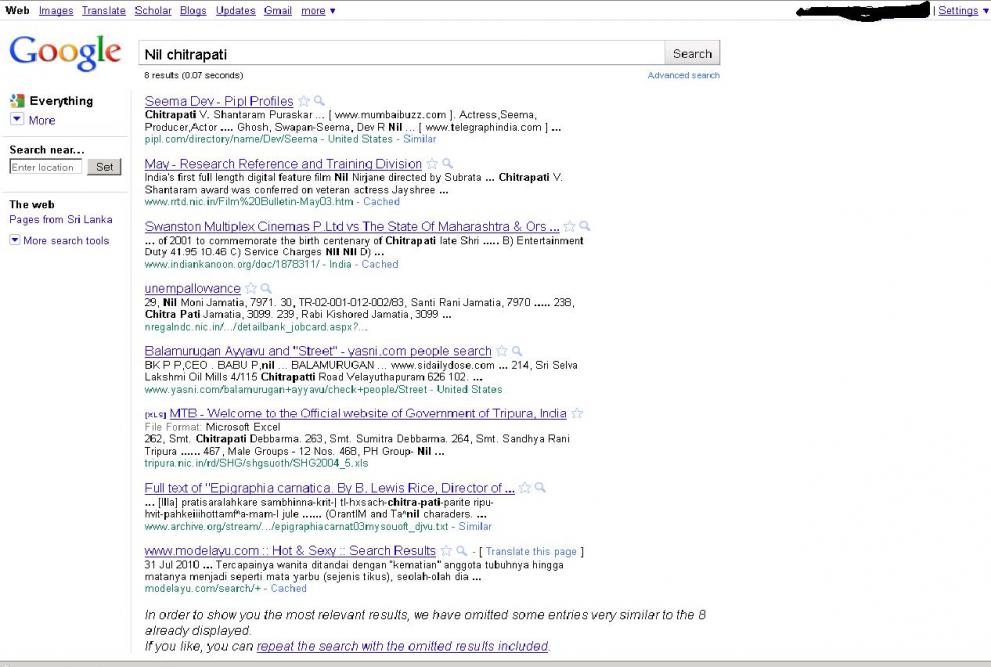Star the unempallowance result
The image size is (991, 667).
point(251,288)
